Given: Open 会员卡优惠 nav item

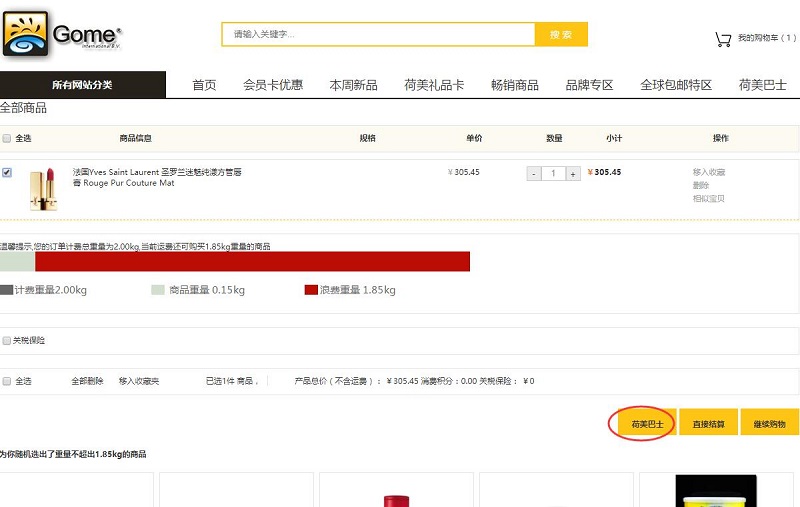Looking at the screenshot, I should (x=273, y=85).
